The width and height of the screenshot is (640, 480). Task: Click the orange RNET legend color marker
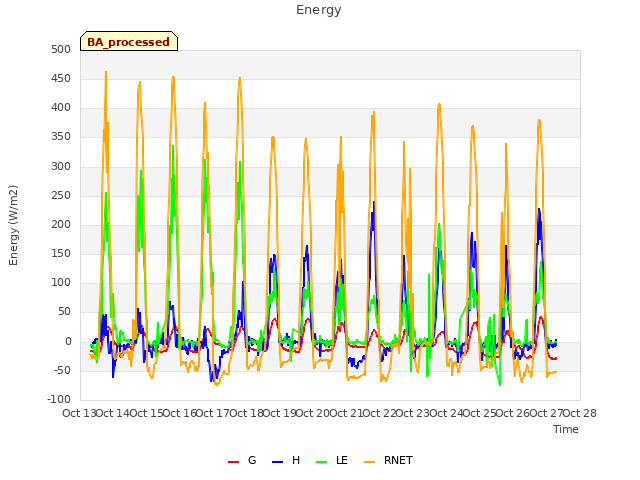pos(369,462)
